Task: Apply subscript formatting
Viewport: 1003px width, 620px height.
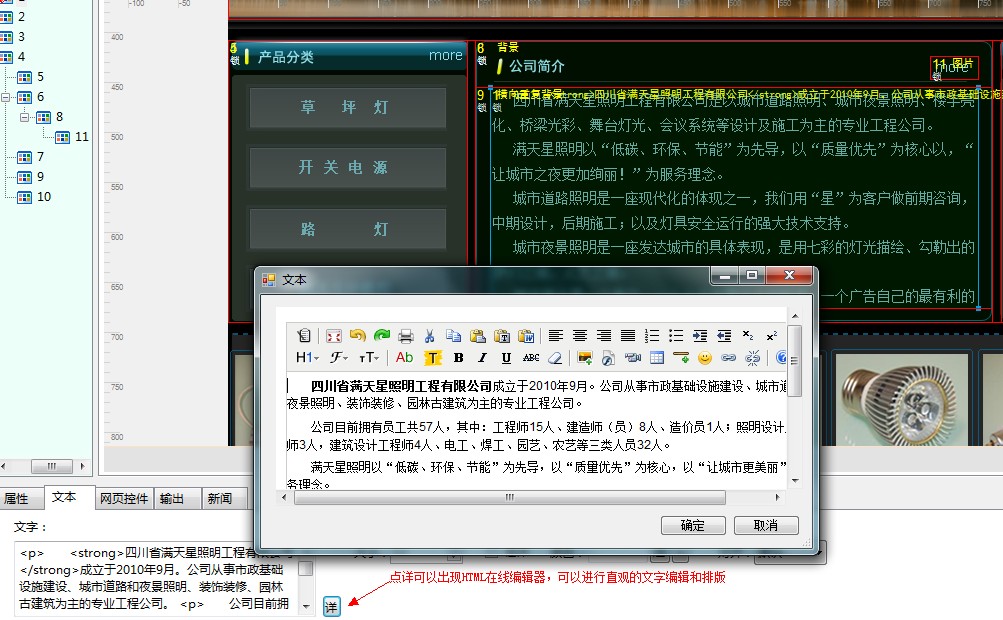Action: click(748, 335)
